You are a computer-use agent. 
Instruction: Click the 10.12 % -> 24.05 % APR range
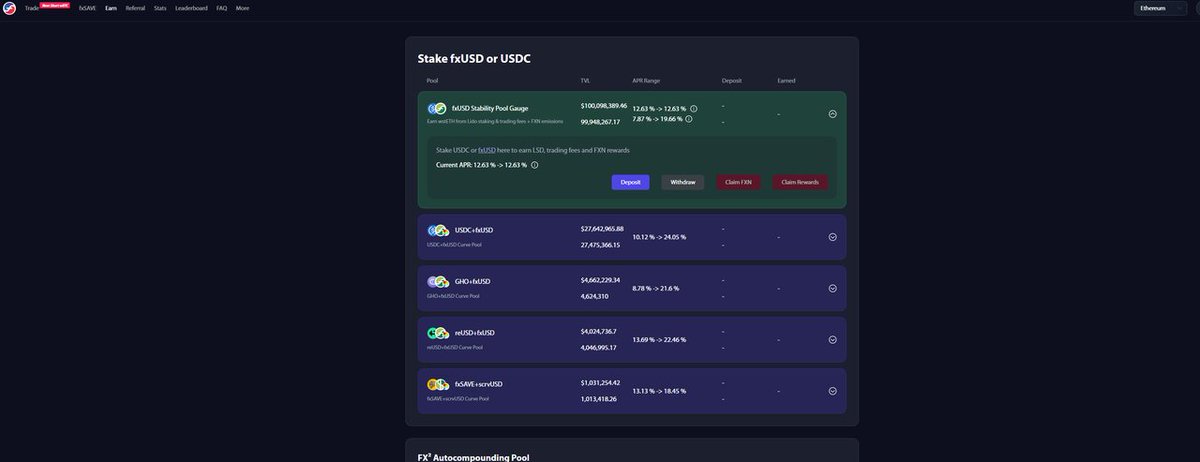point(660,237)
